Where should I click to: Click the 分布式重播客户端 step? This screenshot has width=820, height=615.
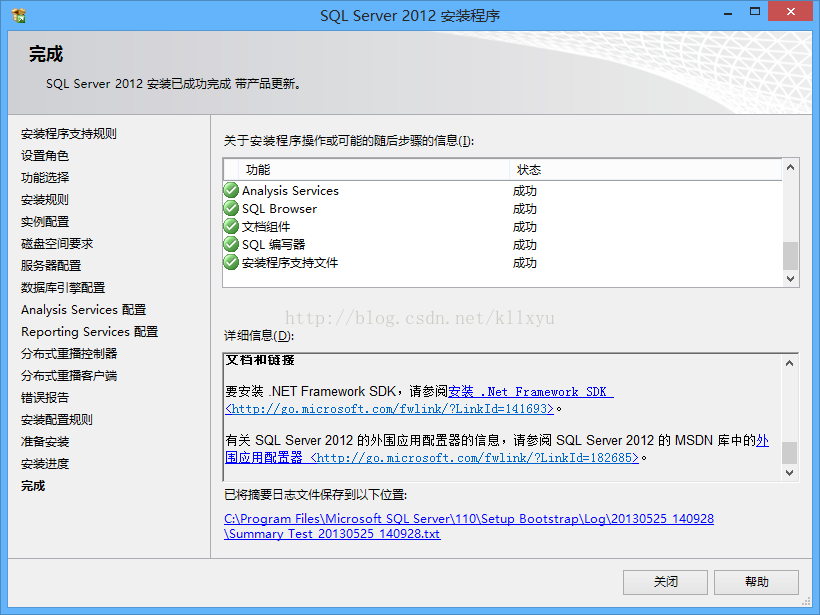(69, 375)
